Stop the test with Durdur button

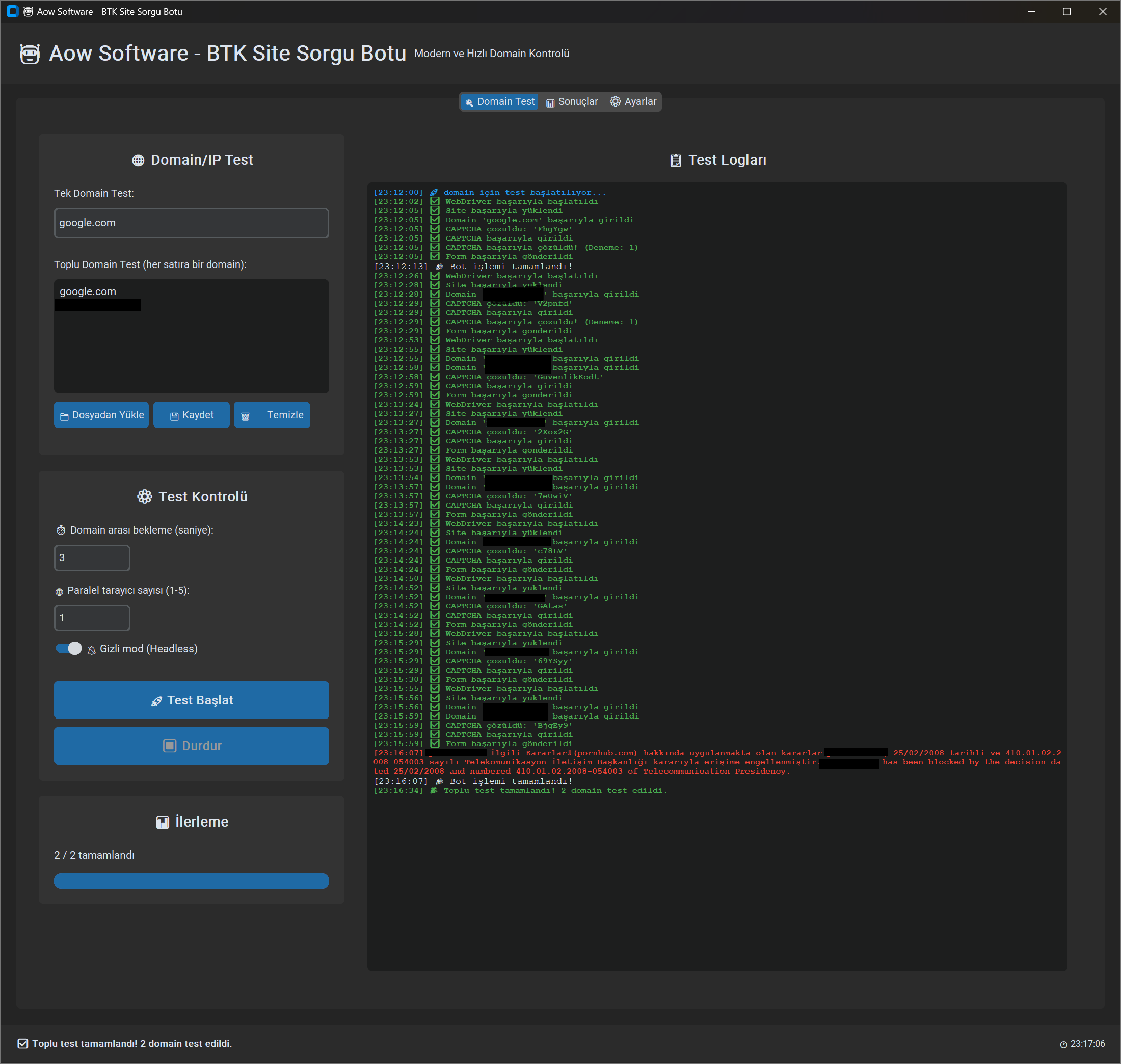click(191, 747)
